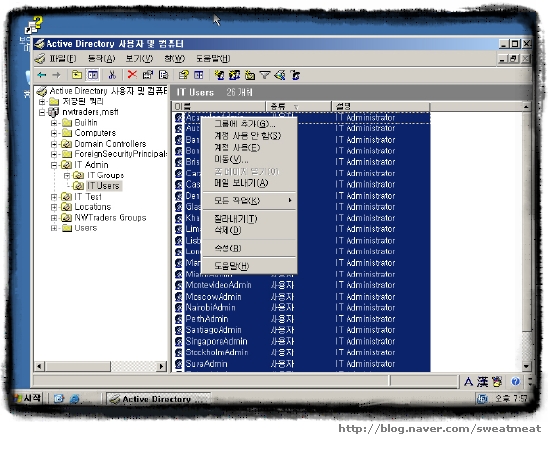Click the MMC console icon left of 파일 menu
The width and height of the screenshot is (548, 450).
click(40, 59)
